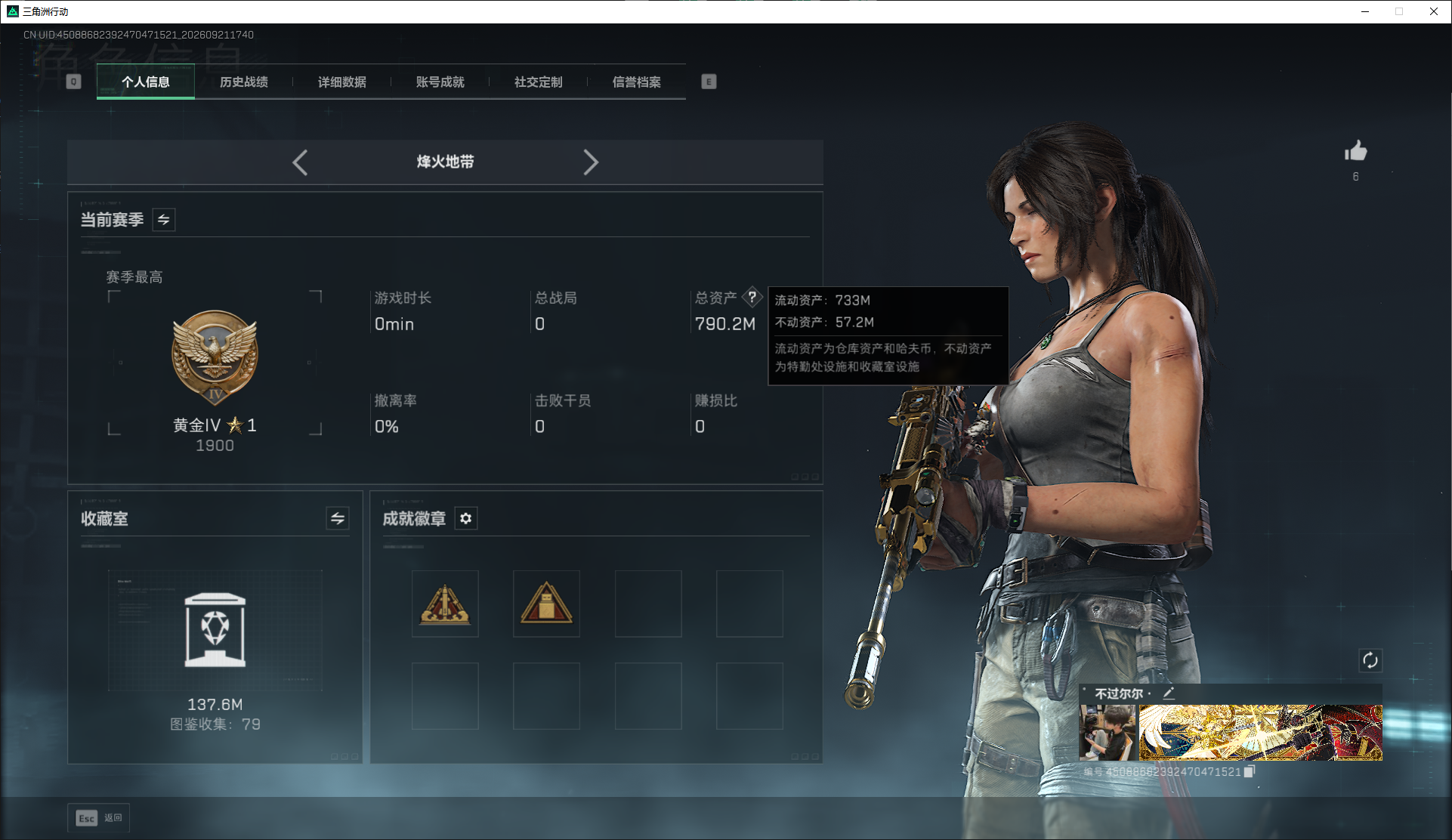
Task: Click the E key next-tab indicator
Action: click(709, 82)
